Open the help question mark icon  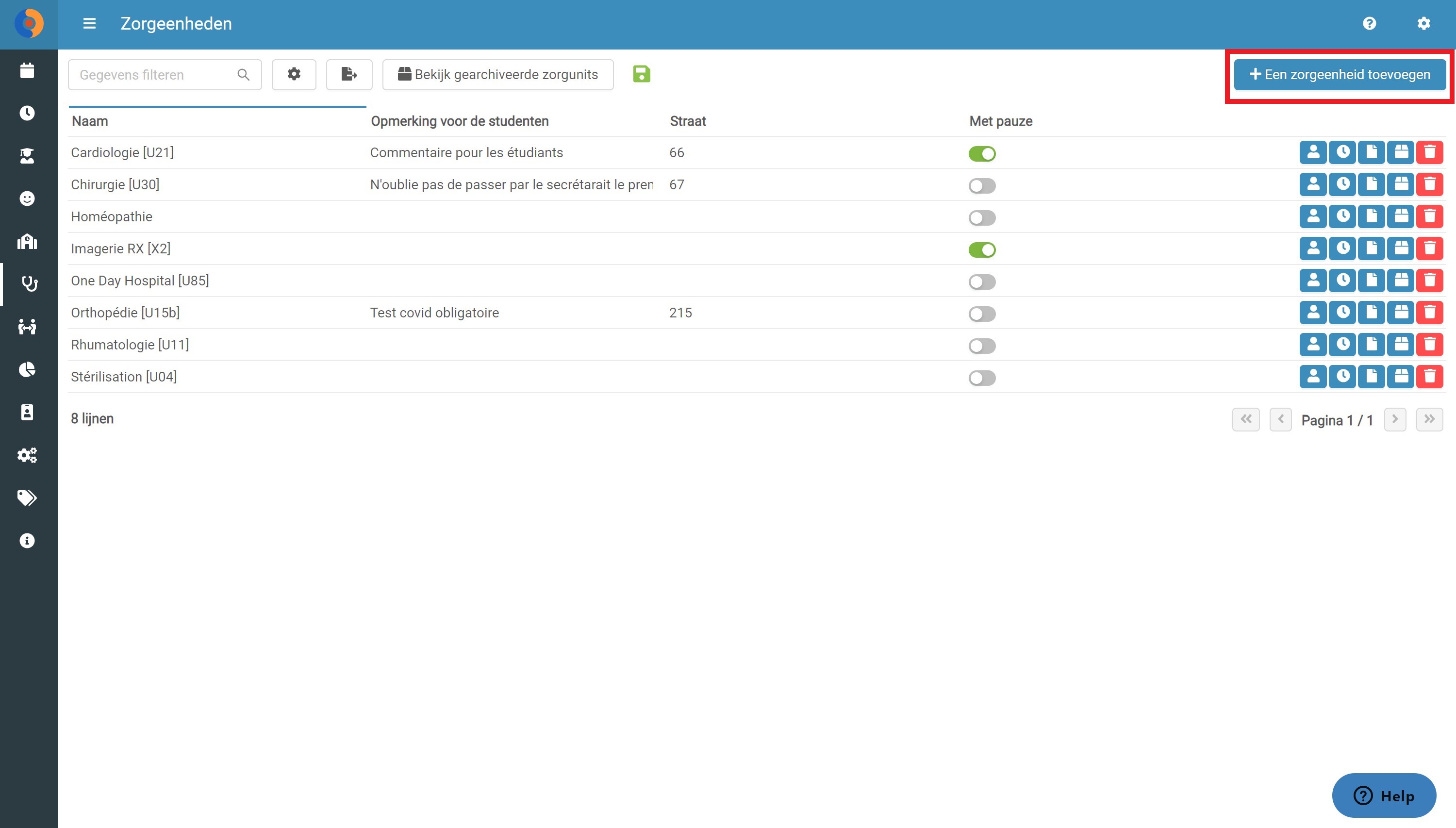tap(1369, 23)
